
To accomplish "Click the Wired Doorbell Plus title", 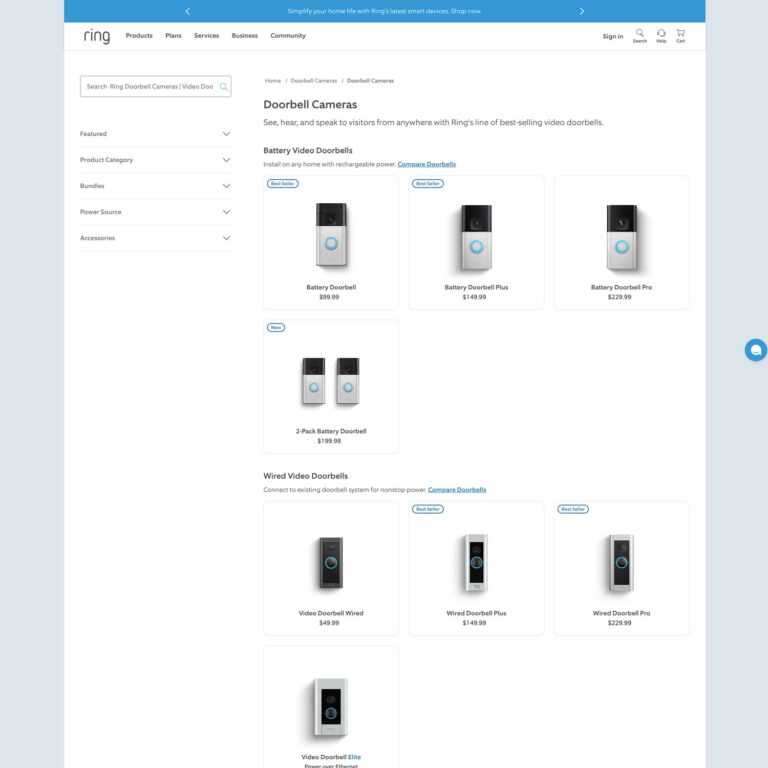I will coord(476,613).
